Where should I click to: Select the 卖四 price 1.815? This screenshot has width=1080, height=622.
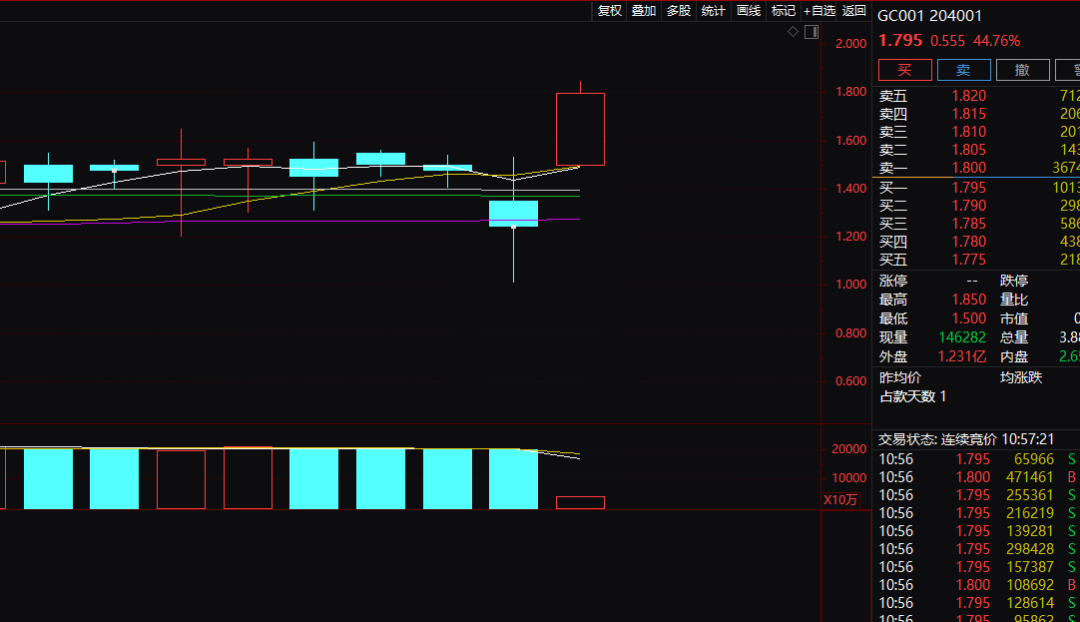968,114
